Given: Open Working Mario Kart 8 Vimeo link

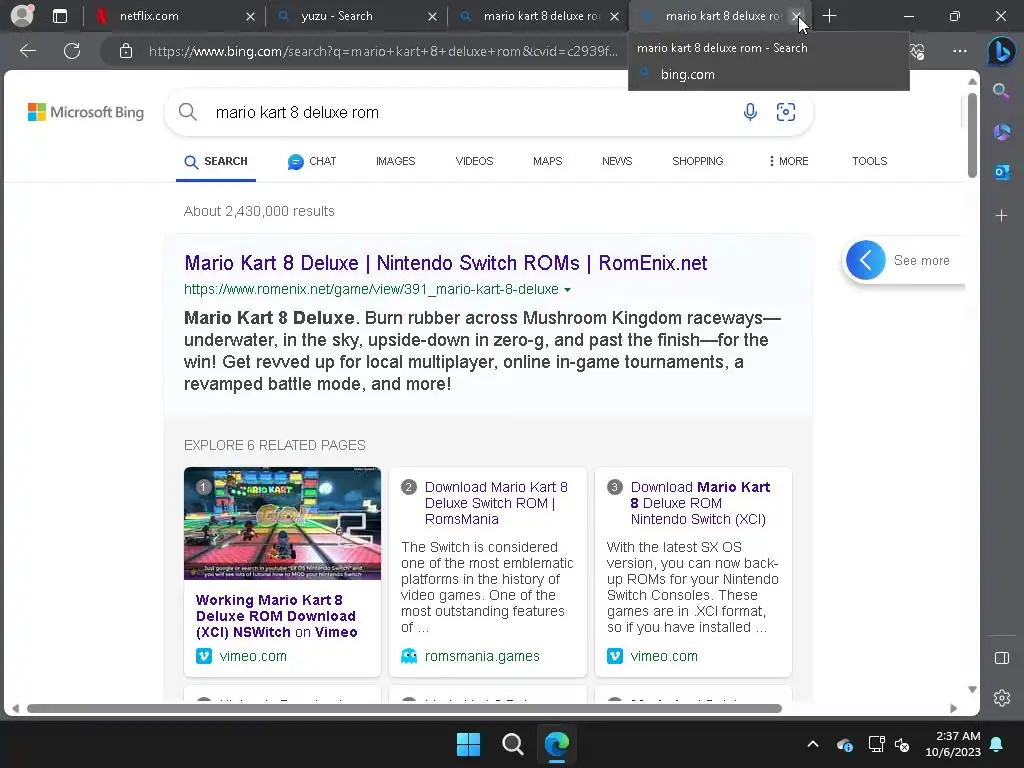Looking at the screenshot, I should 276,616.
